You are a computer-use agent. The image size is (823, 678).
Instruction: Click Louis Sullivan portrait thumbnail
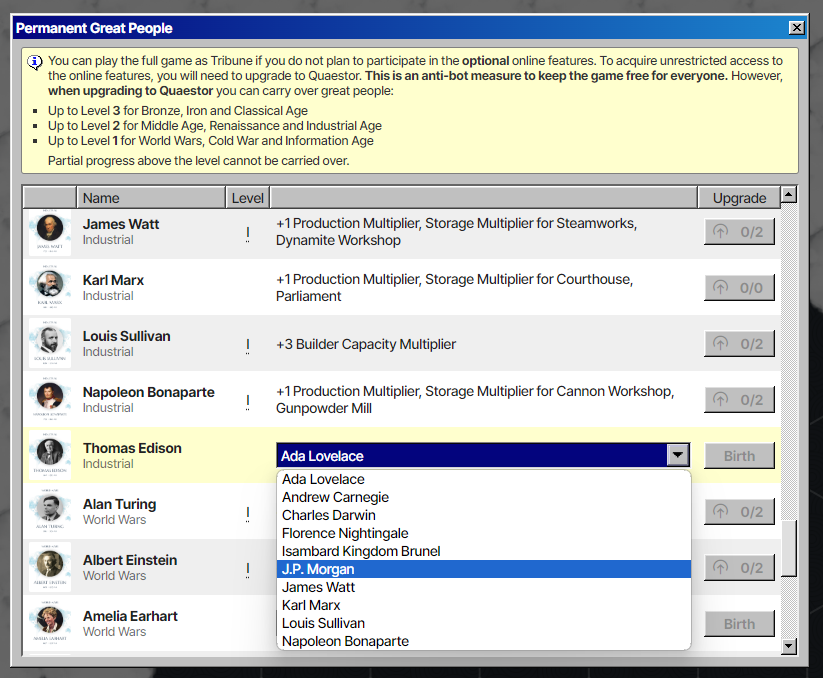point(50,344)
